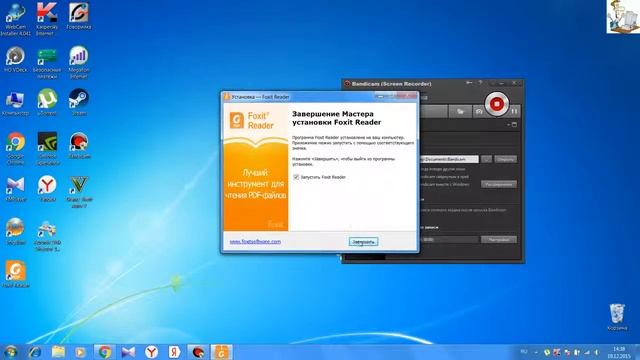Click the red Я Yandex taskbar icon

(174, 352)
